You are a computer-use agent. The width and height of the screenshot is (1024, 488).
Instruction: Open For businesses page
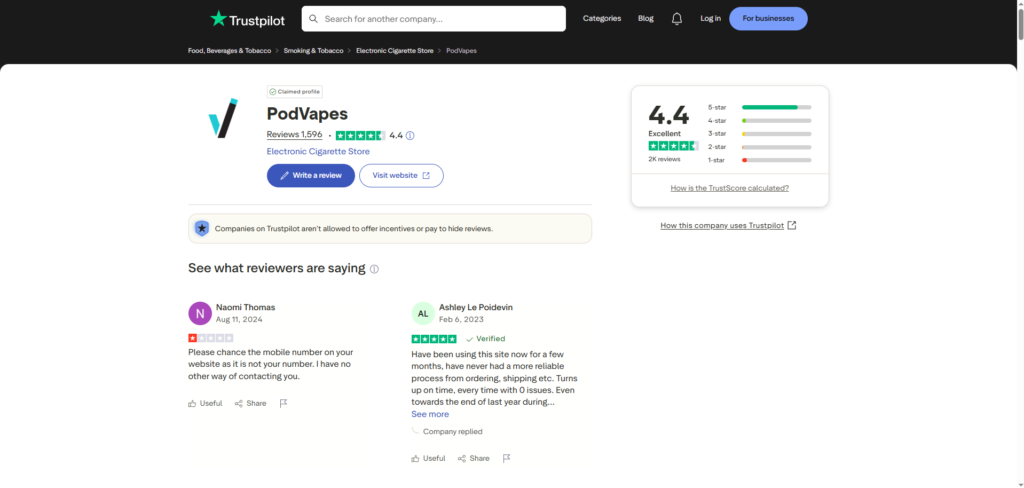768,18
